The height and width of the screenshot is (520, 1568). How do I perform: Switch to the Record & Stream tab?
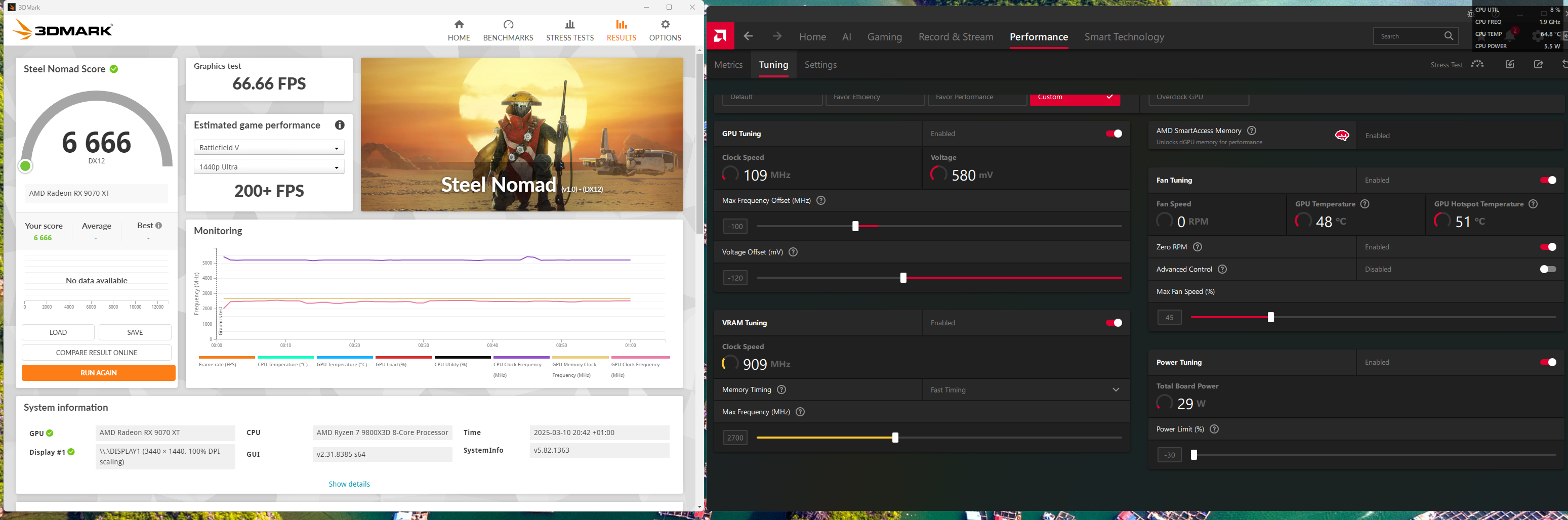point(956,37)
